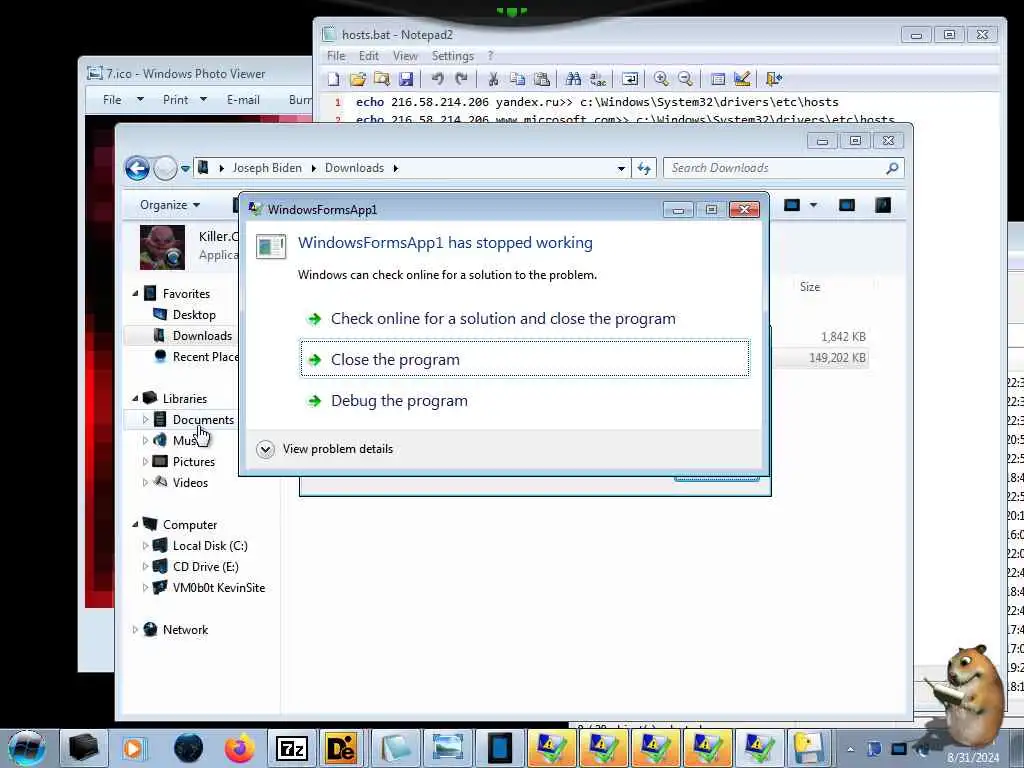Click the Replace icon in Notepad2 toolbar
The width and height of the screenshot is (1024, 768).
click(x=598, y=79)
